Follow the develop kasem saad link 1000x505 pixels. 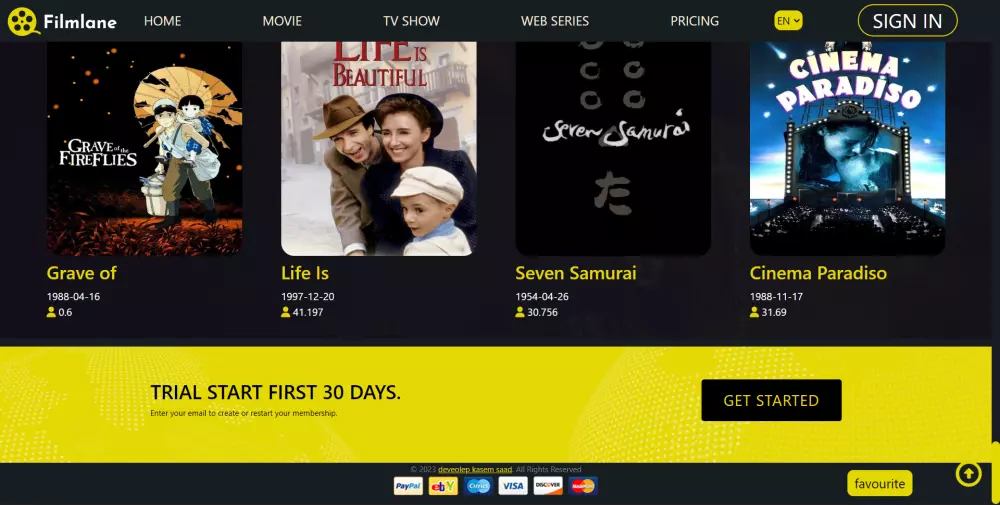(x=475, y=469)
